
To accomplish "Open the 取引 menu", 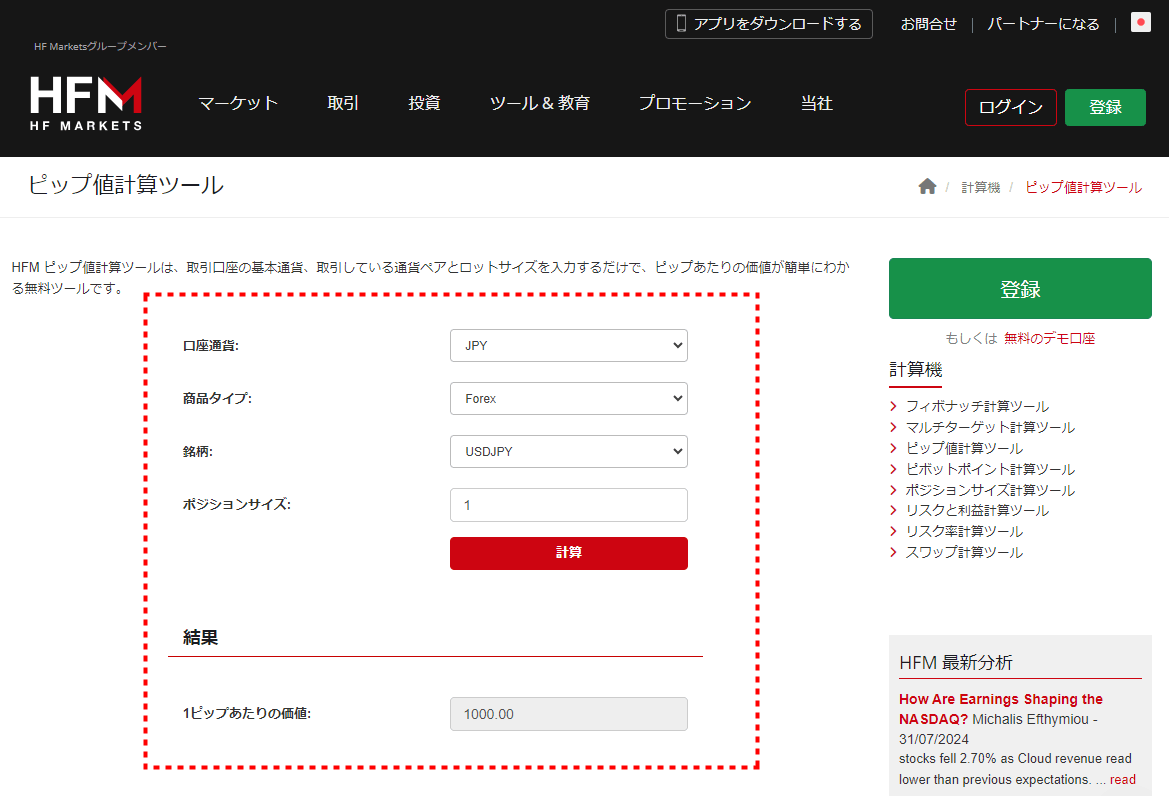I will tap(343, 103).
